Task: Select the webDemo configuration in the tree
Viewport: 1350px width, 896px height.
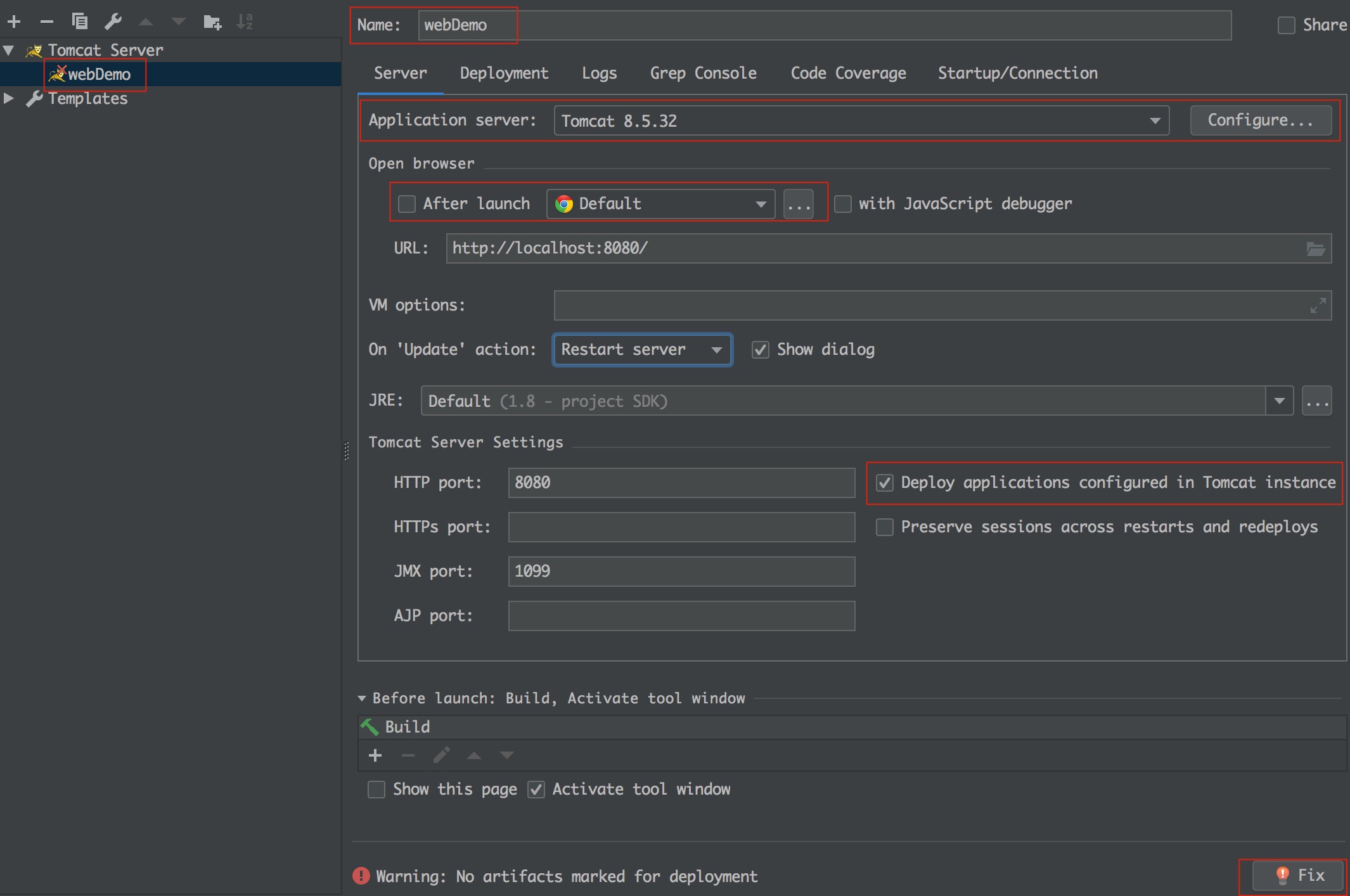Action: tap(170, 74)
